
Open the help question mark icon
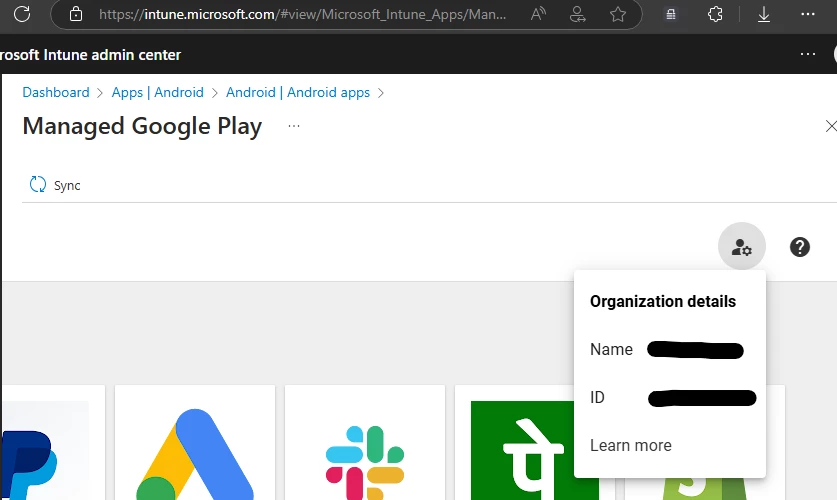[800, 247]
